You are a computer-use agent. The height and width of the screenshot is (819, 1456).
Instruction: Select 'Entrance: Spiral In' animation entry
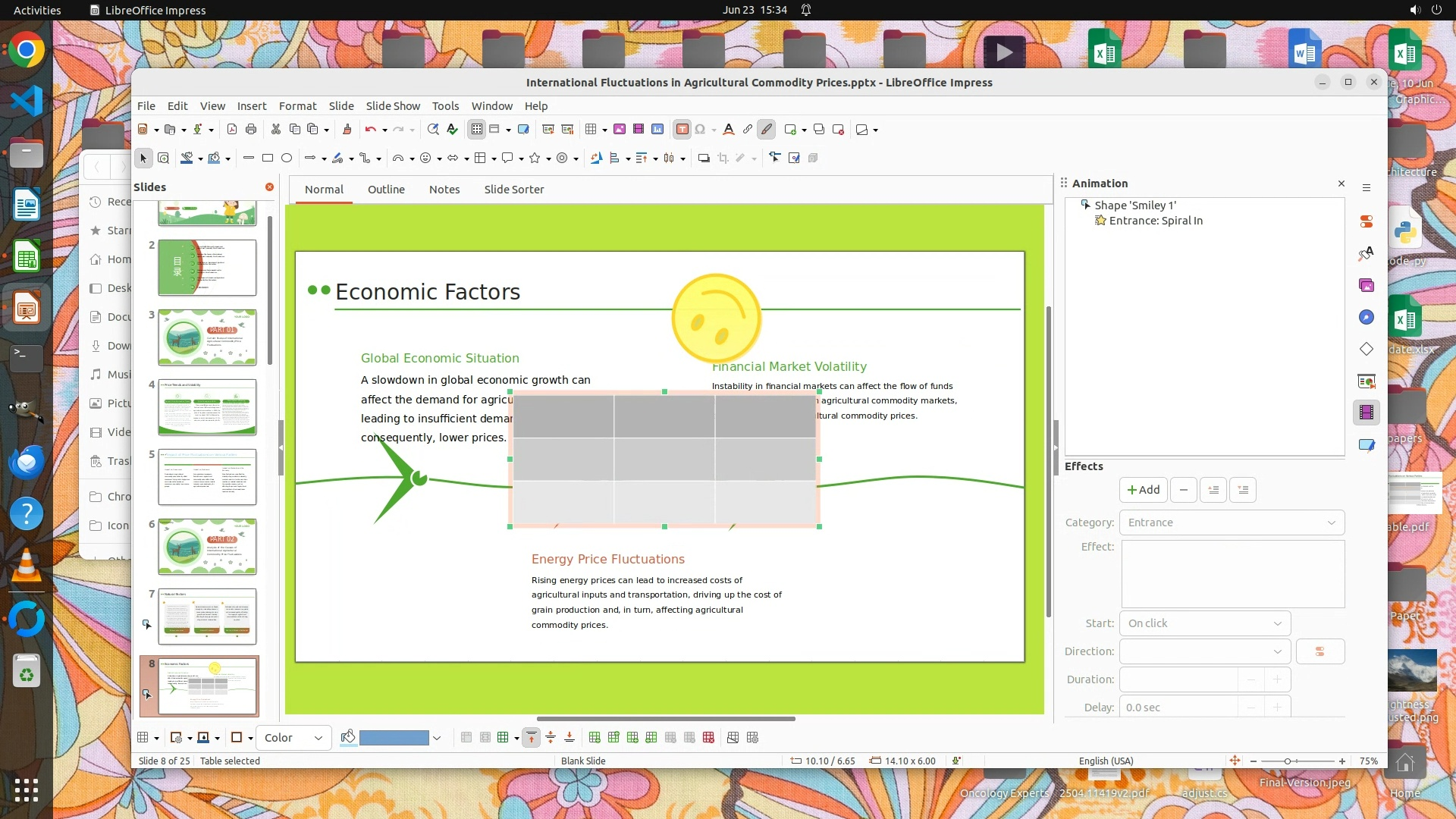tap(1155, 221)
